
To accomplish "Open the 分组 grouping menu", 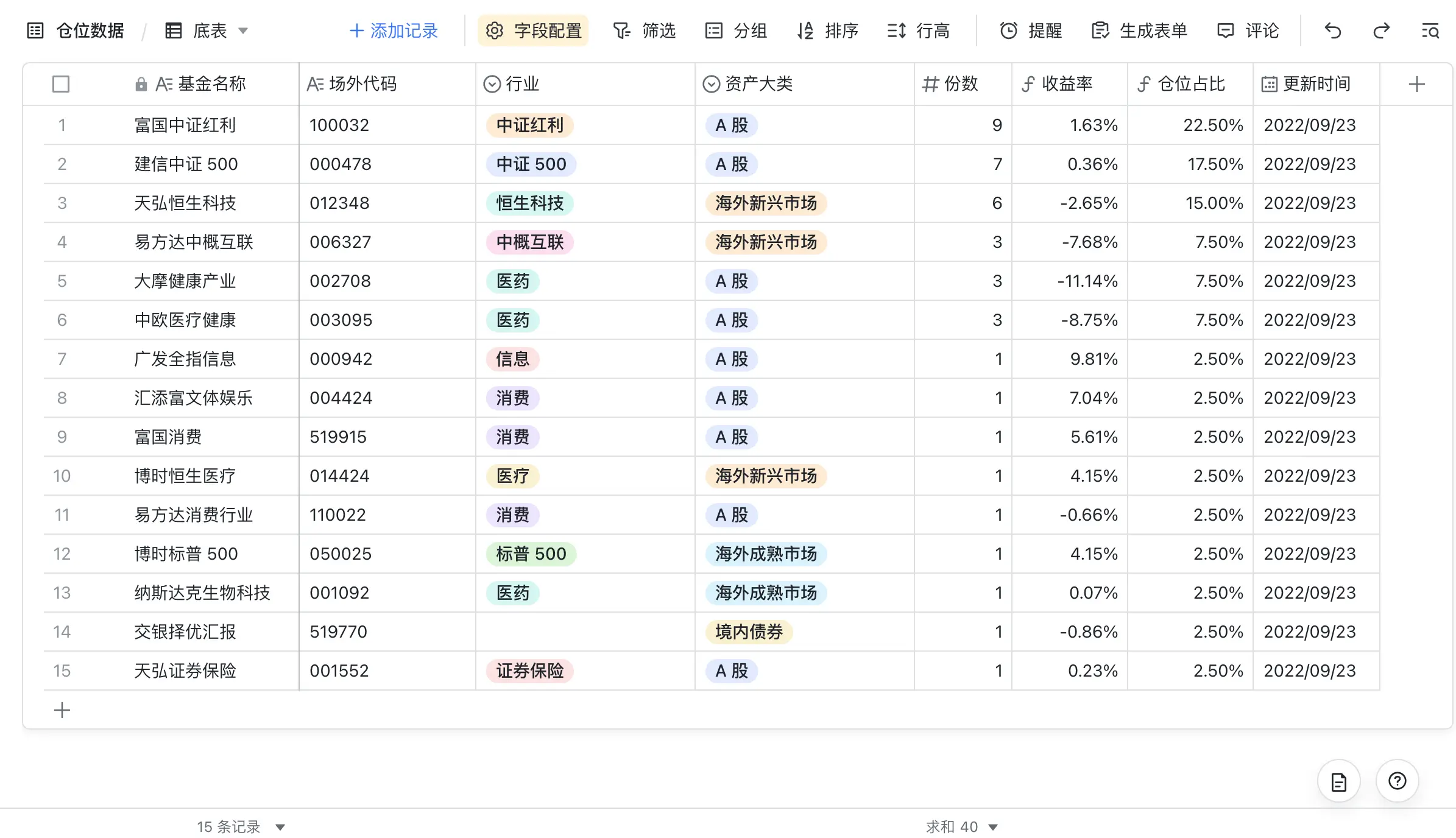I will (736, 30).
